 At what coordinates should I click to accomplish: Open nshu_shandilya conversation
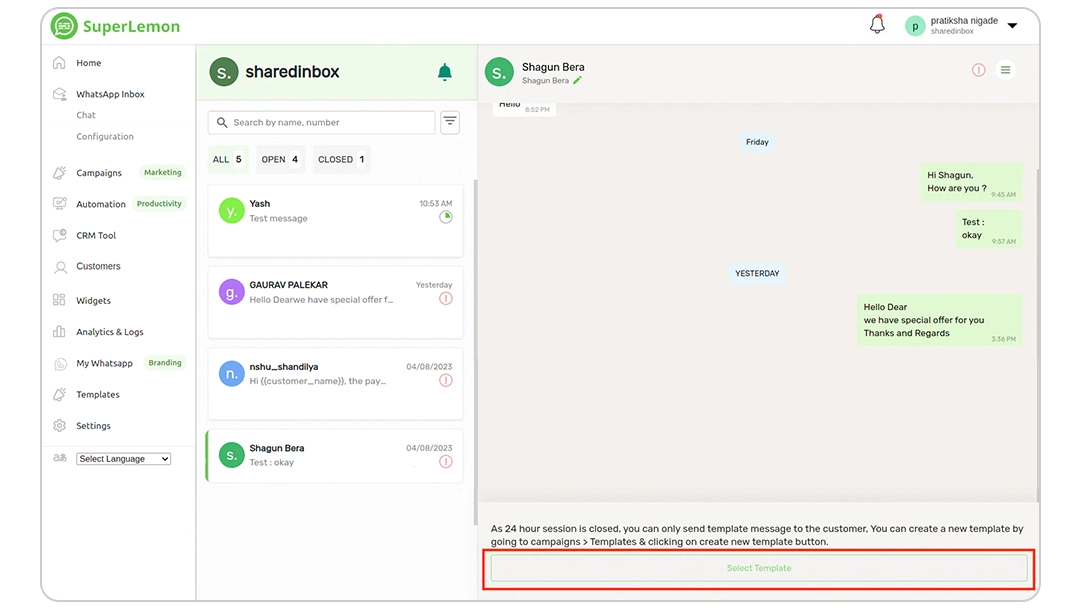click(x=335, y=384)
